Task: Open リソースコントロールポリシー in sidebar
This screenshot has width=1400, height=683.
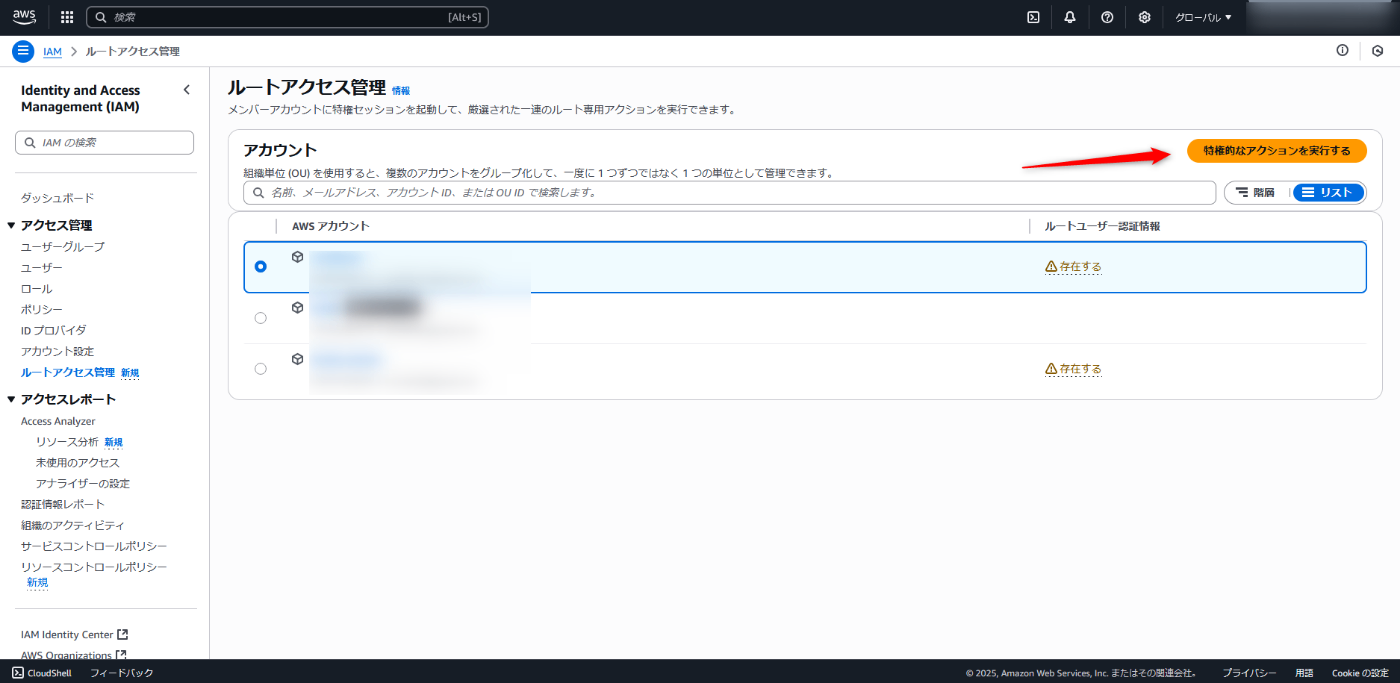Action: coord(94,567)
